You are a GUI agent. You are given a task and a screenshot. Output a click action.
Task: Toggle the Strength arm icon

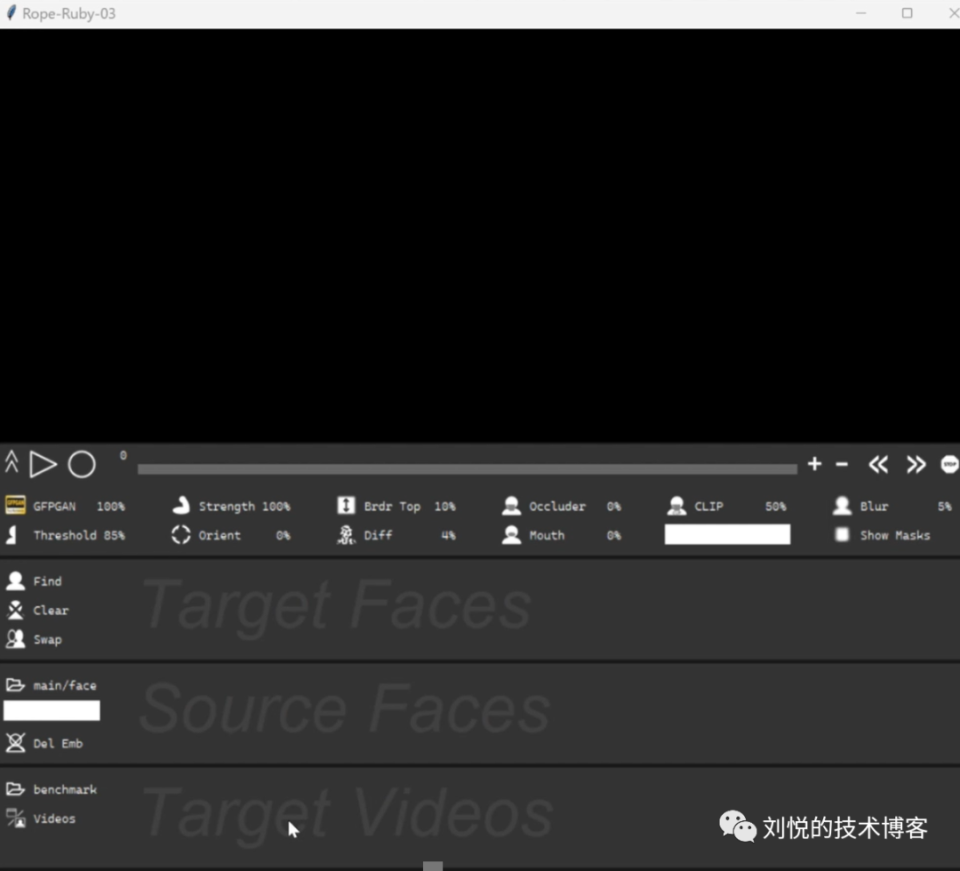click(x=181, y=505)
